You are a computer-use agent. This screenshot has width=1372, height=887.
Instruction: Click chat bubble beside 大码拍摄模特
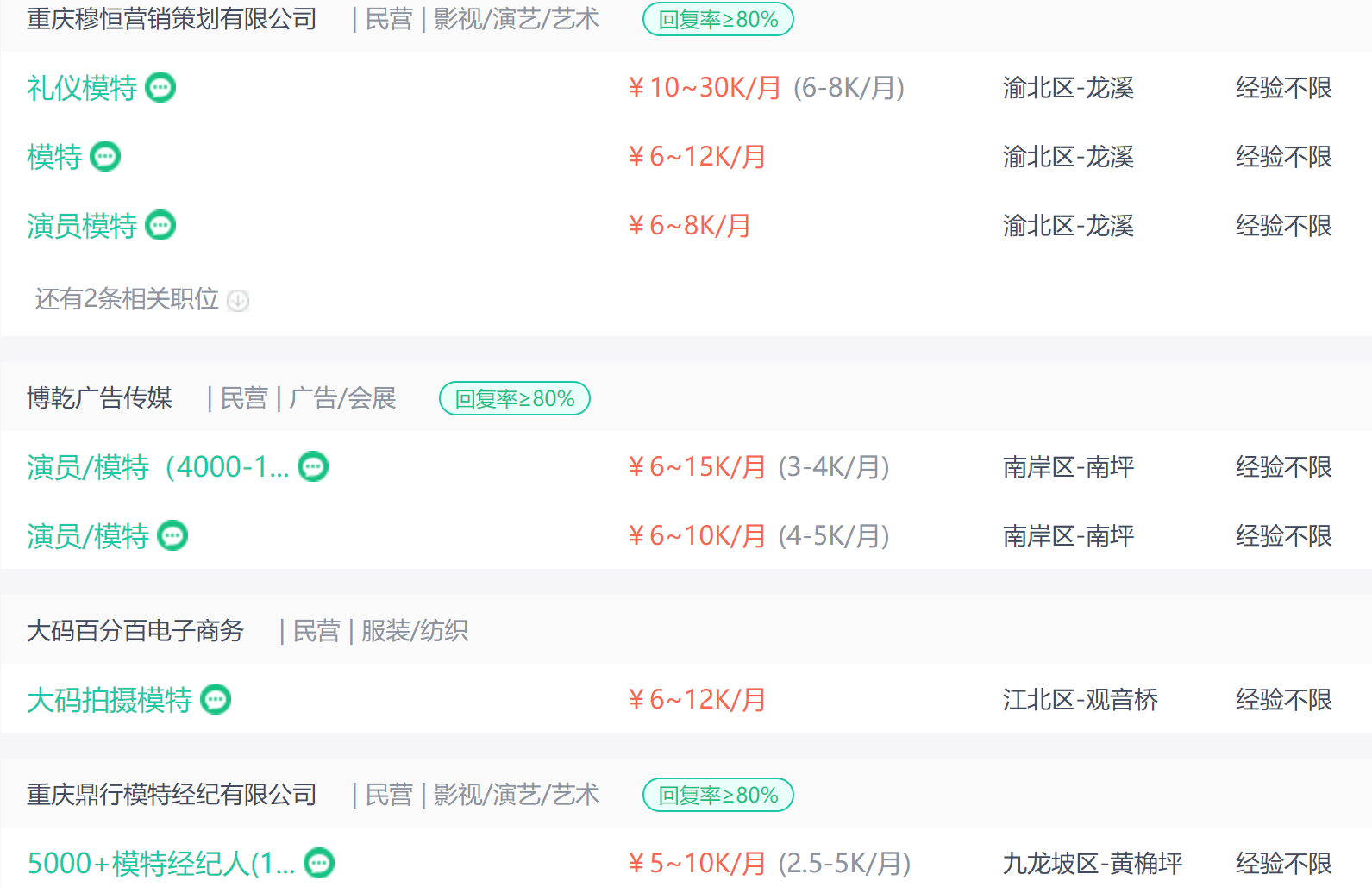(216, 700)
